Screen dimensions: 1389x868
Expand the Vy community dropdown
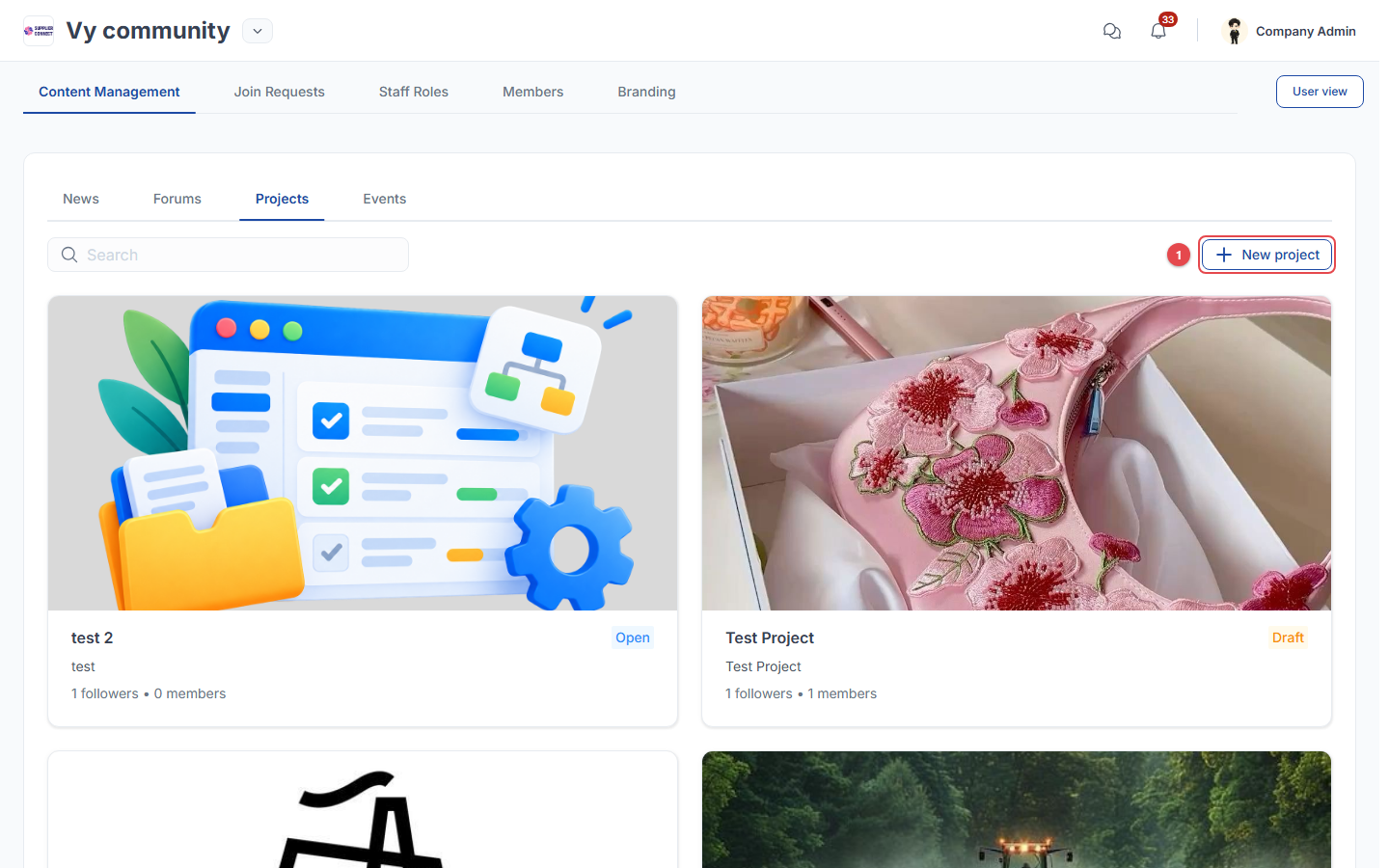[x=258, y=31]
